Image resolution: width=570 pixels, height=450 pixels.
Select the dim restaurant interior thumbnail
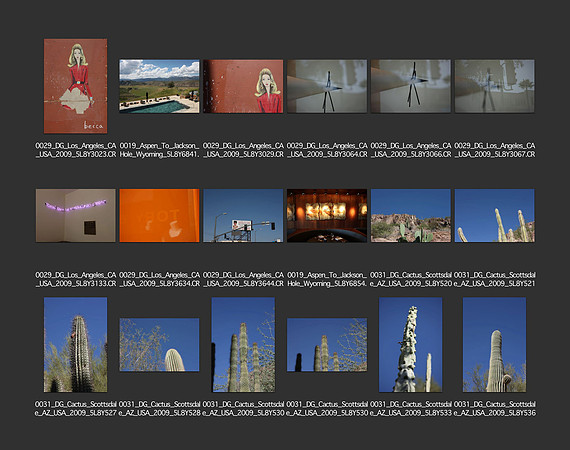327,216
